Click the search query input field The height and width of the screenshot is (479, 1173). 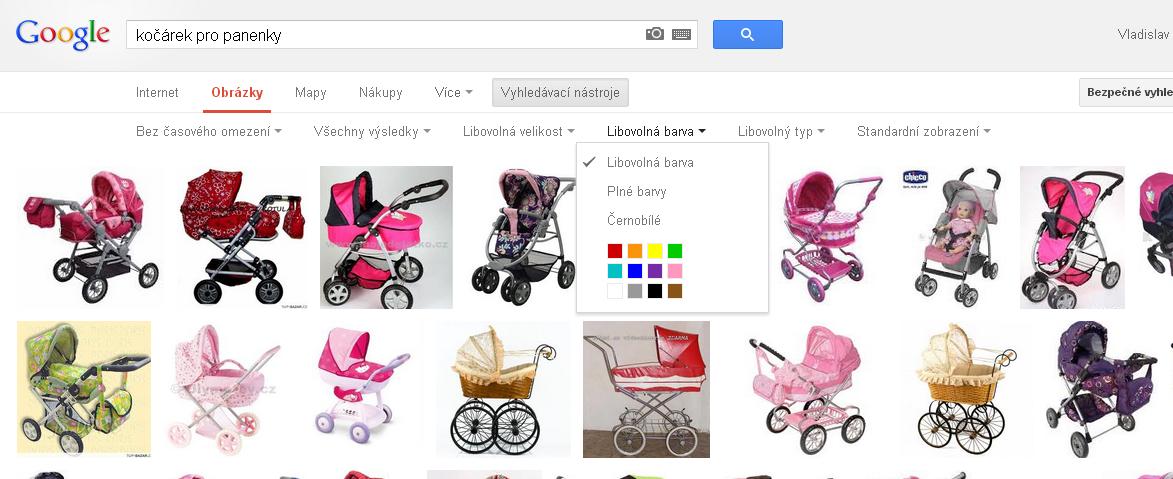pyautogui.click(x=385, y=34)
